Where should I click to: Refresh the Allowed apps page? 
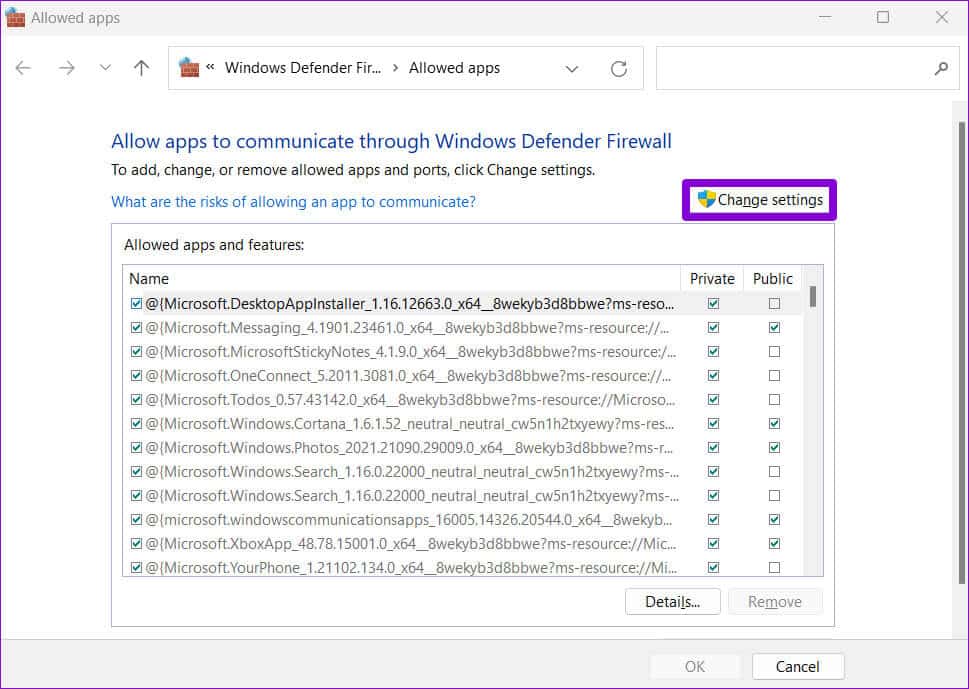click(619, 69)
